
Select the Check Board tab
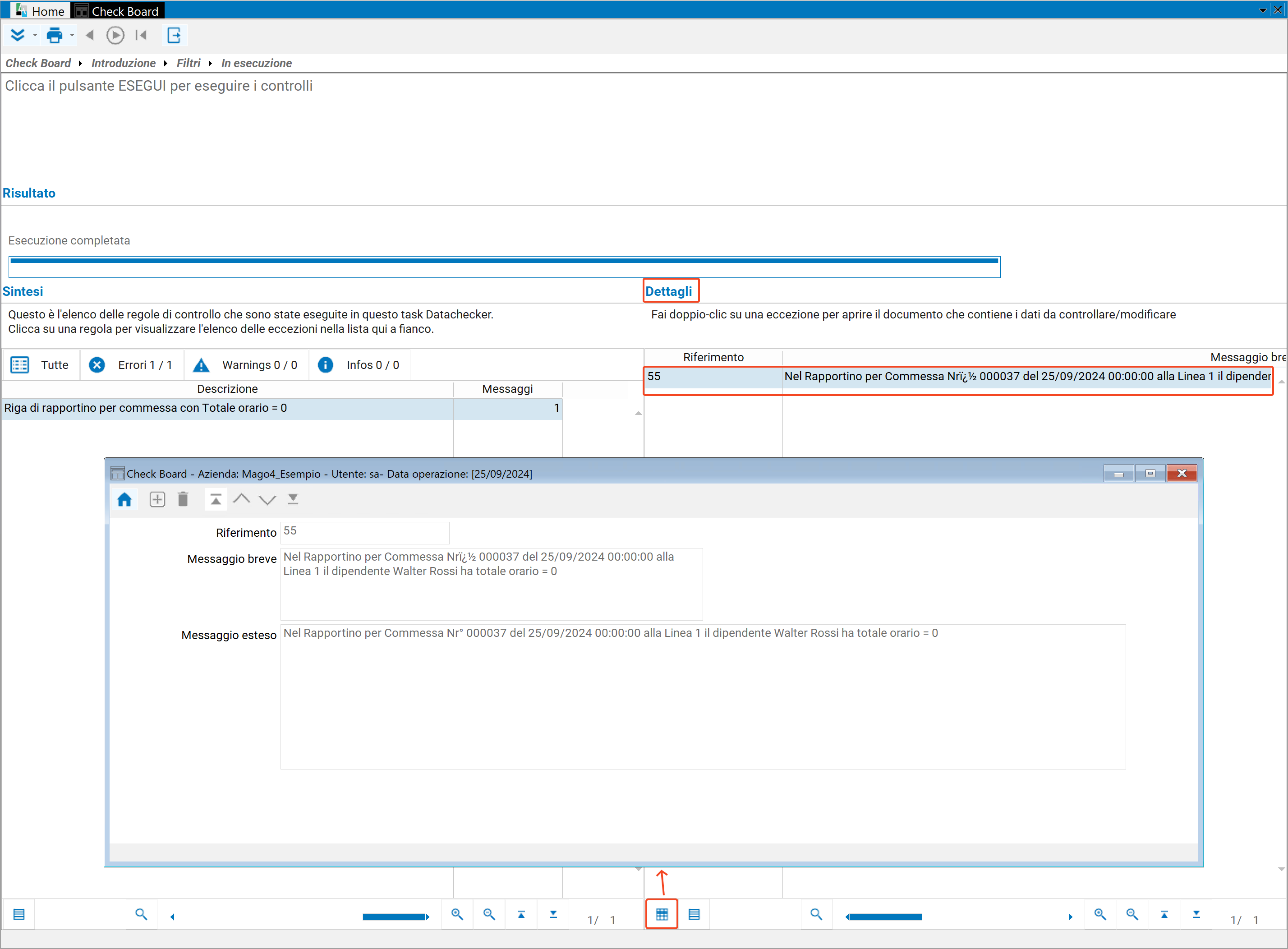(118, 11)
